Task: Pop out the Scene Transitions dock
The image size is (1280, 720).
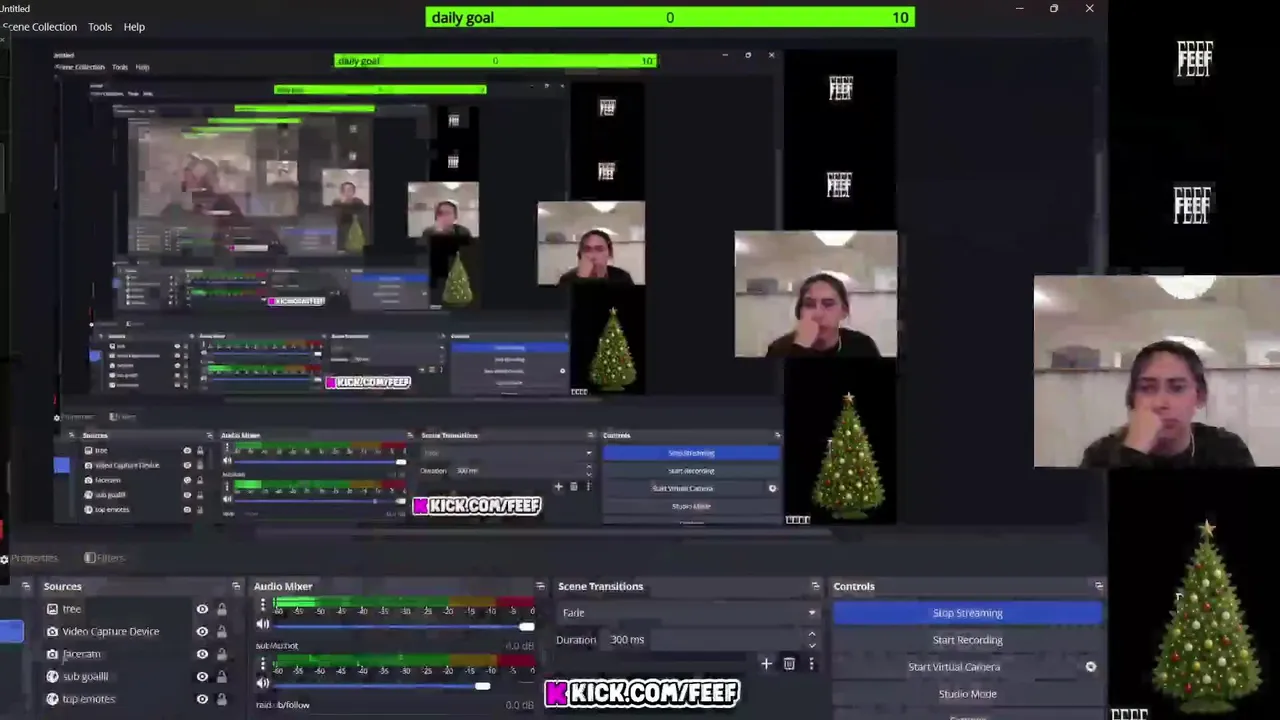Action: (815, 586)
